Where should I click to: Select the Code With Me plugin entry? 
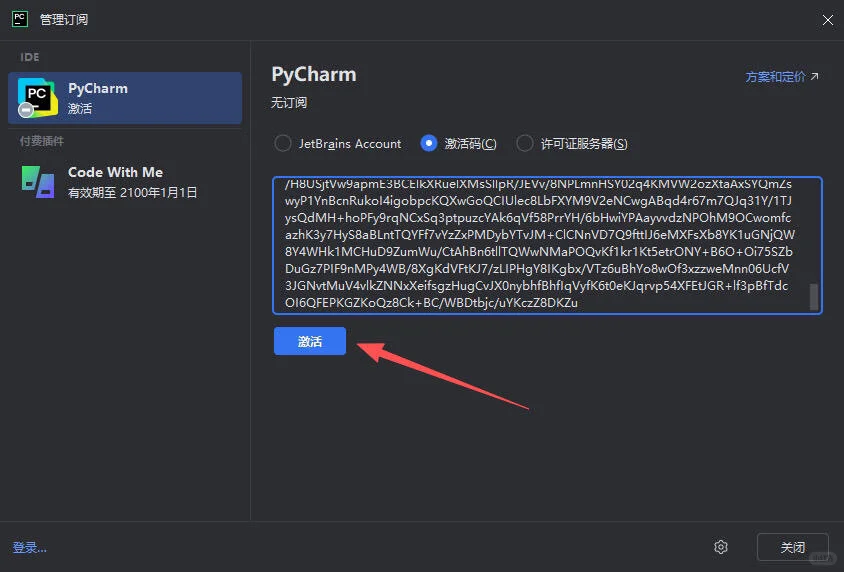tap(125, 182)
